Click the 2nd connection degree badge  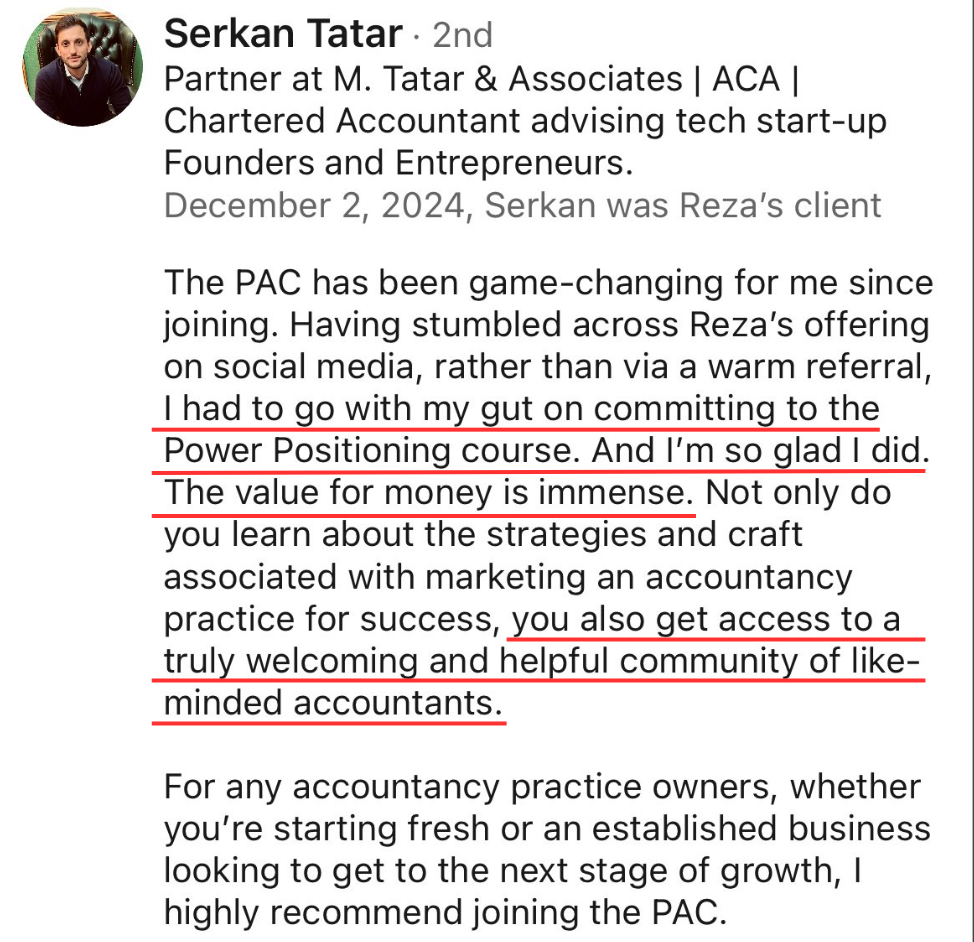(462, 36)
